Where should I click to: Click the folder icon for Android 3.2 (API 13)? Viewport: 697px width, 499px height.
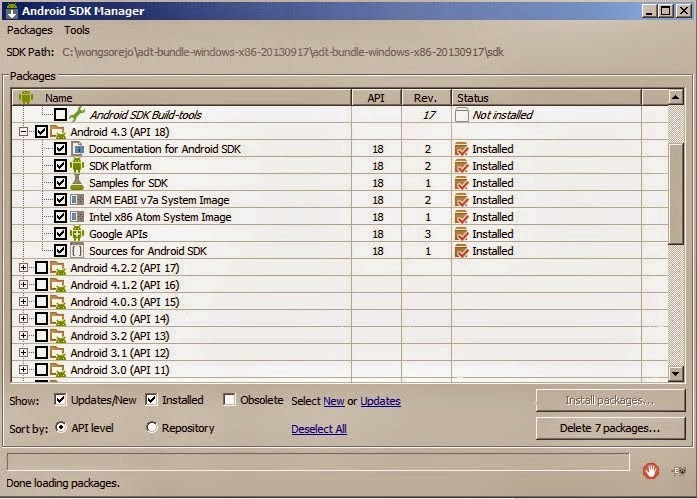[58, 336]
